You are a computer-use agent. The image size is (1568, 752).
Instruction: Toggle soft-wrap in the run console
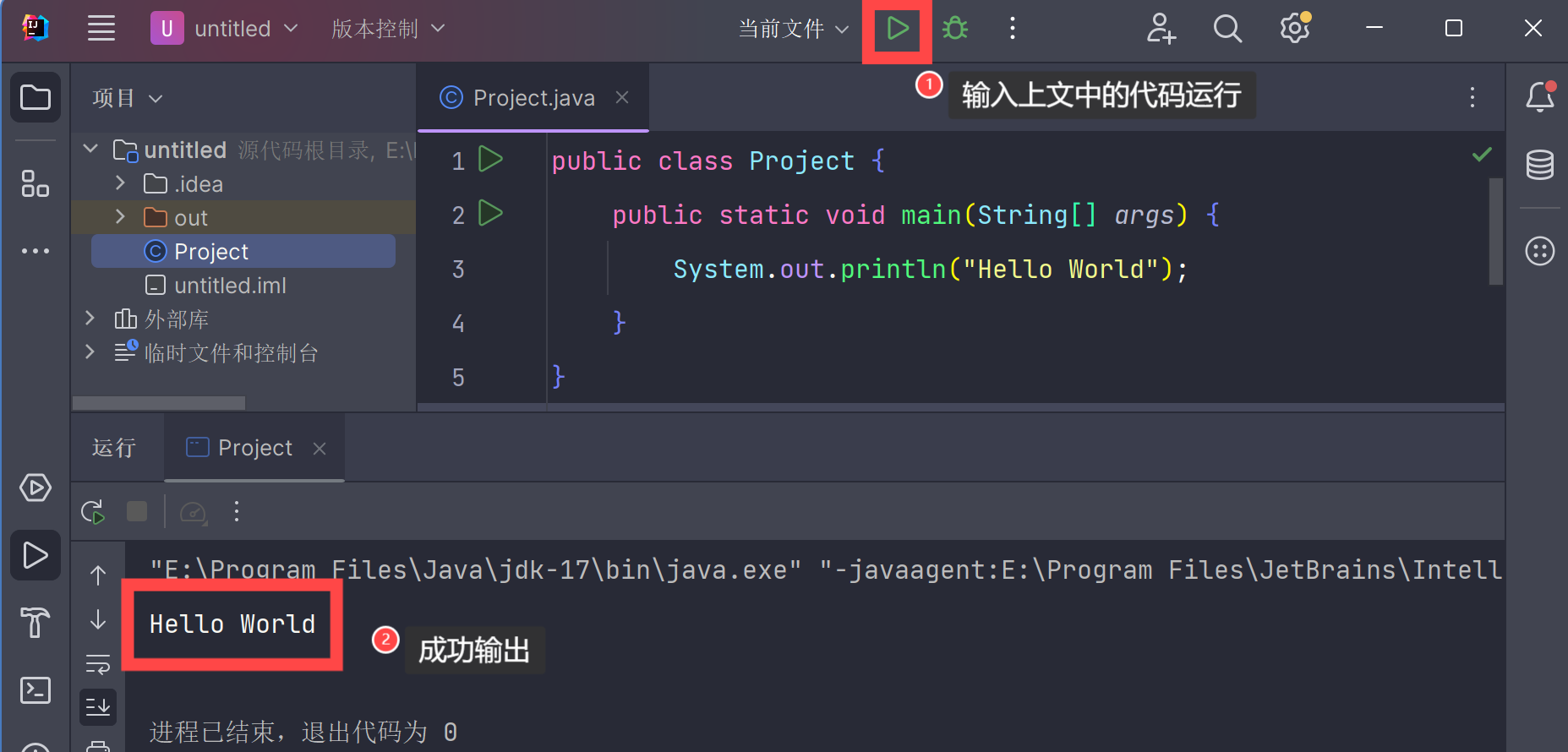98,665
